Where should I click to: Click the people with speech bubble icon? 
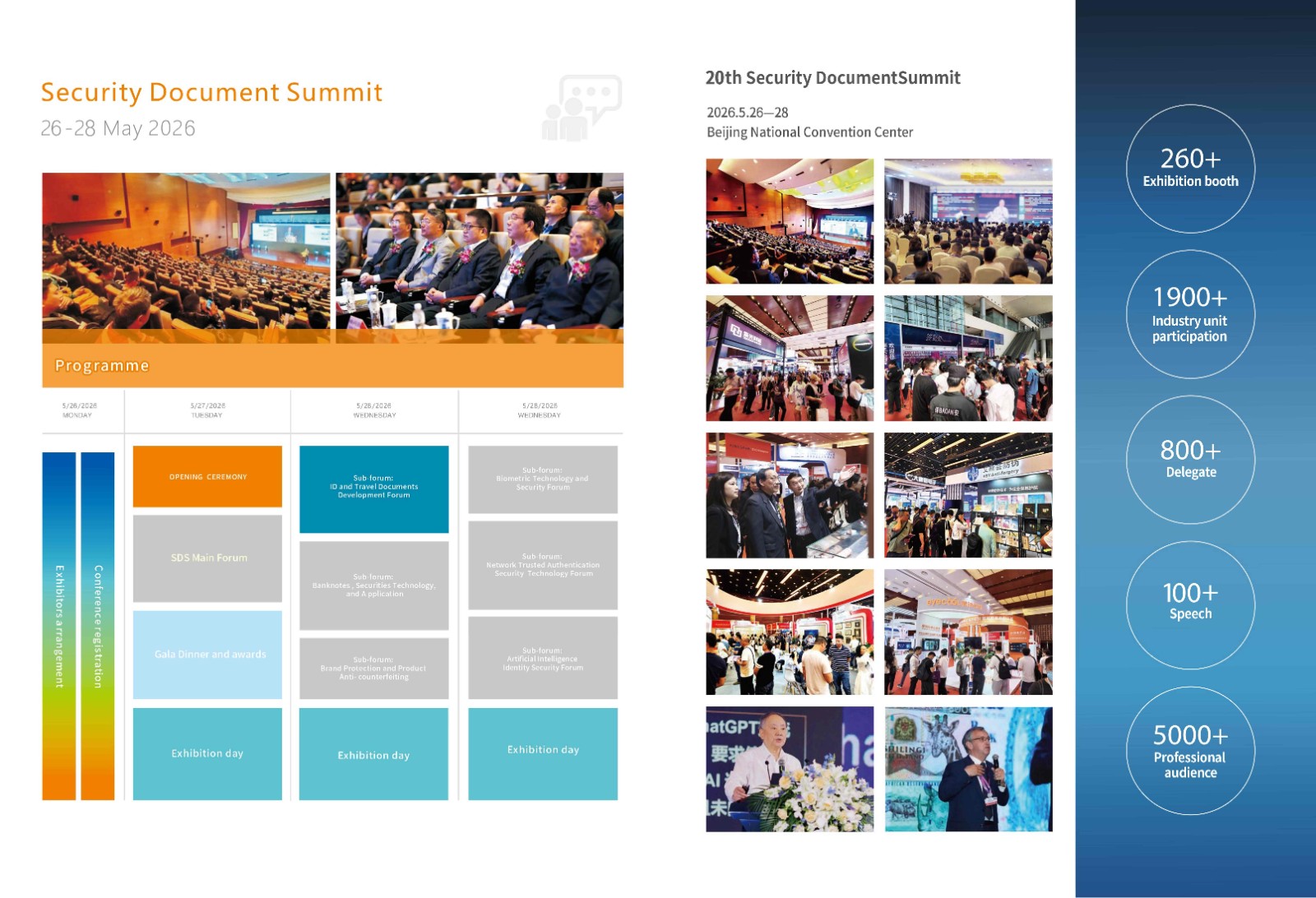pyautogui.click(x=582, y=108)
